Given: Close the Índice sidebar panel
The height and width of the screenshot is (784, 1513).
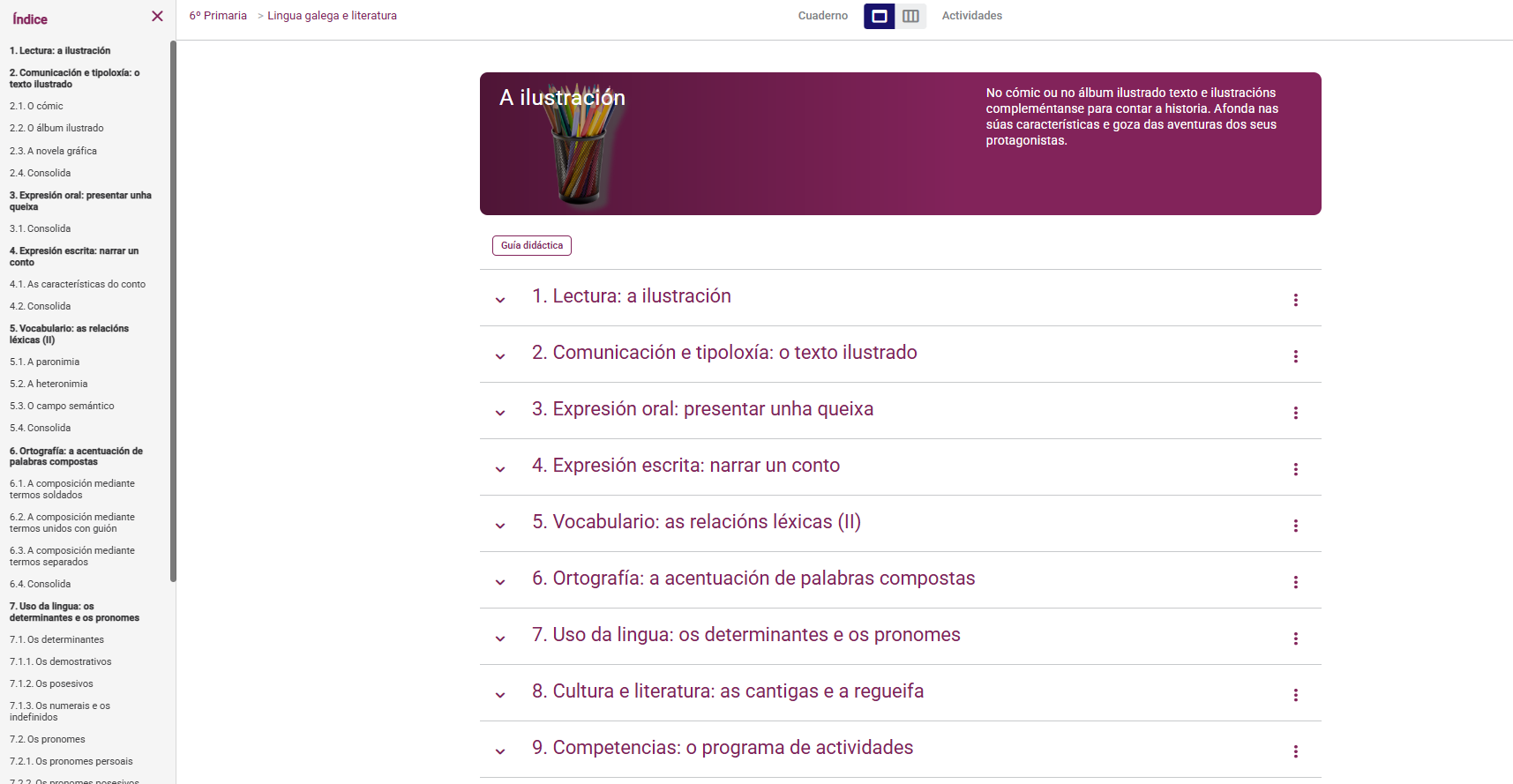Looking at the screenshot, I should (157, 16).
